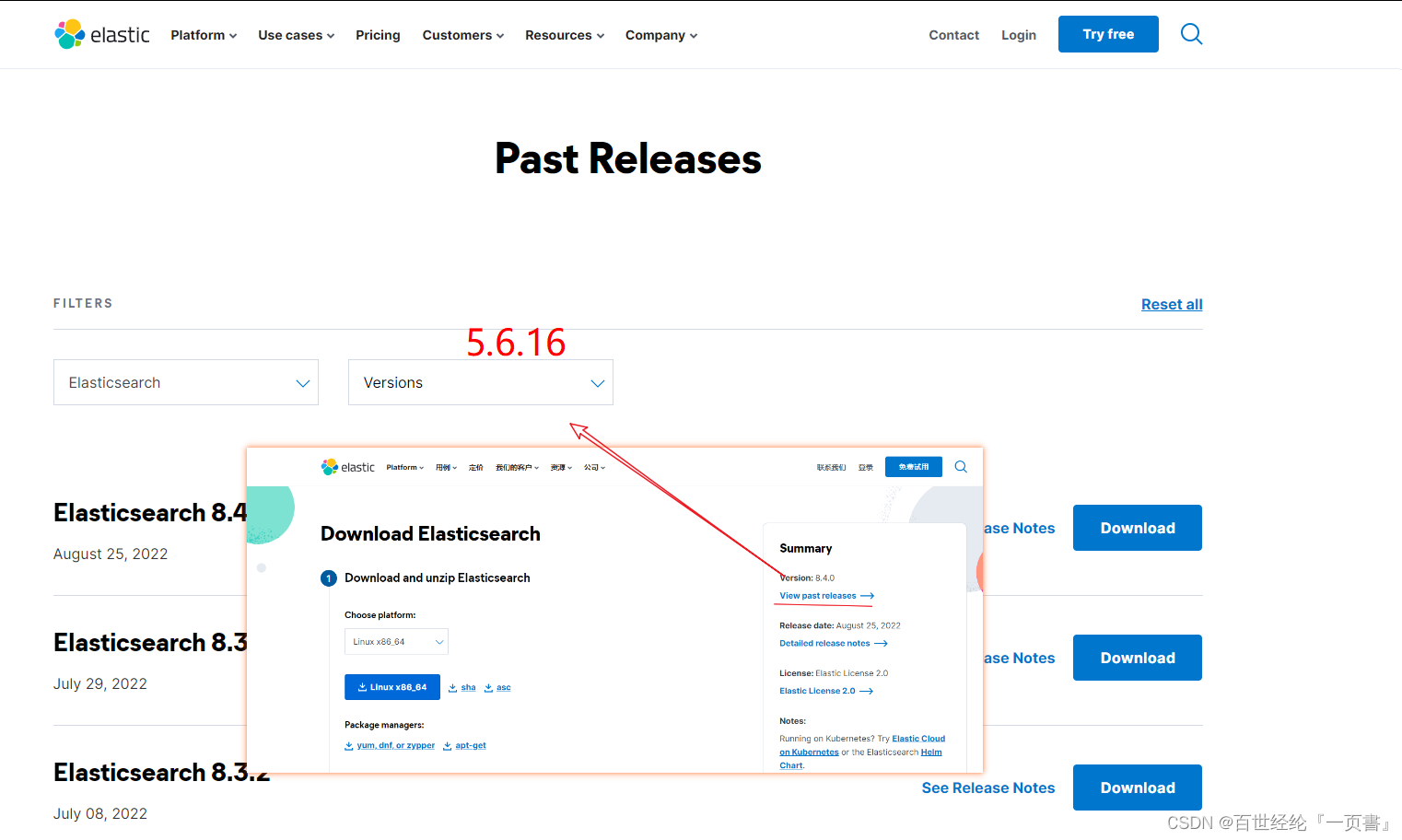Image resolution: width=1402 pixels, height=840 pixels.
Task: Click the July 29, 2022 date text
Action: point(100,683)
